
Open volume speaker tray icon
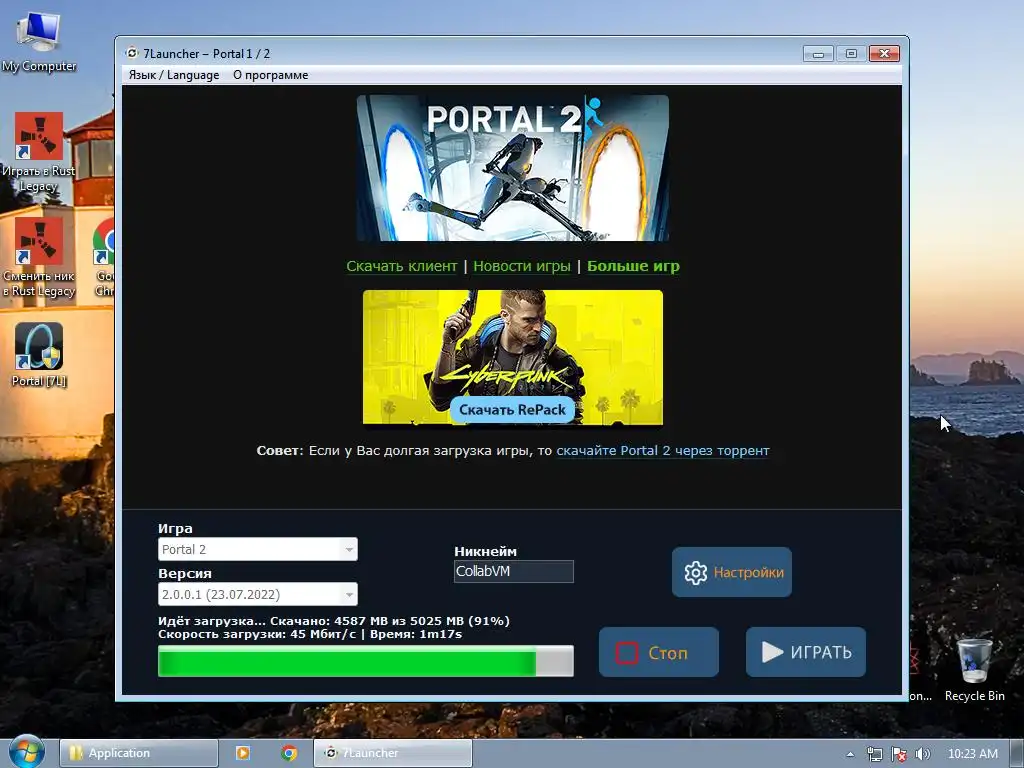coord(922,754)
